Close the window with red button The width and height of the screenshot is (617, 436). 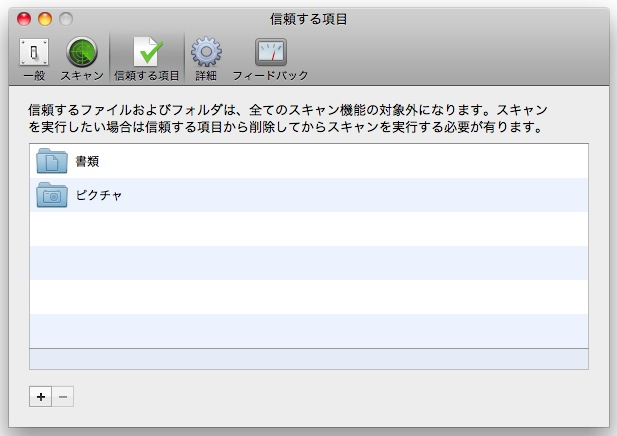[24, 19]
